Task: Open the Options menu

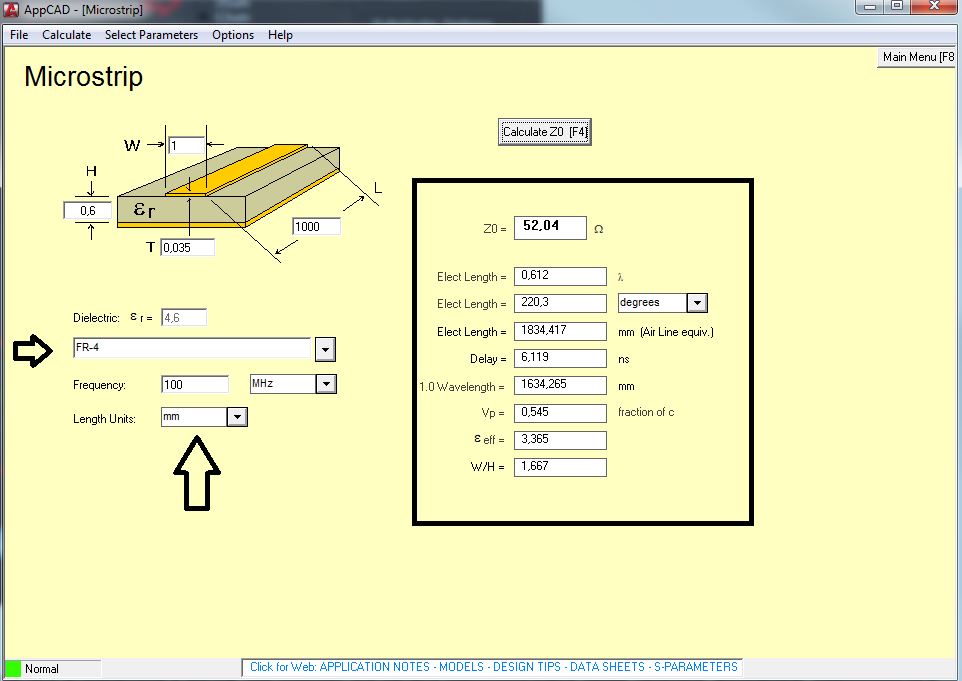Action: tap(233, 35)
